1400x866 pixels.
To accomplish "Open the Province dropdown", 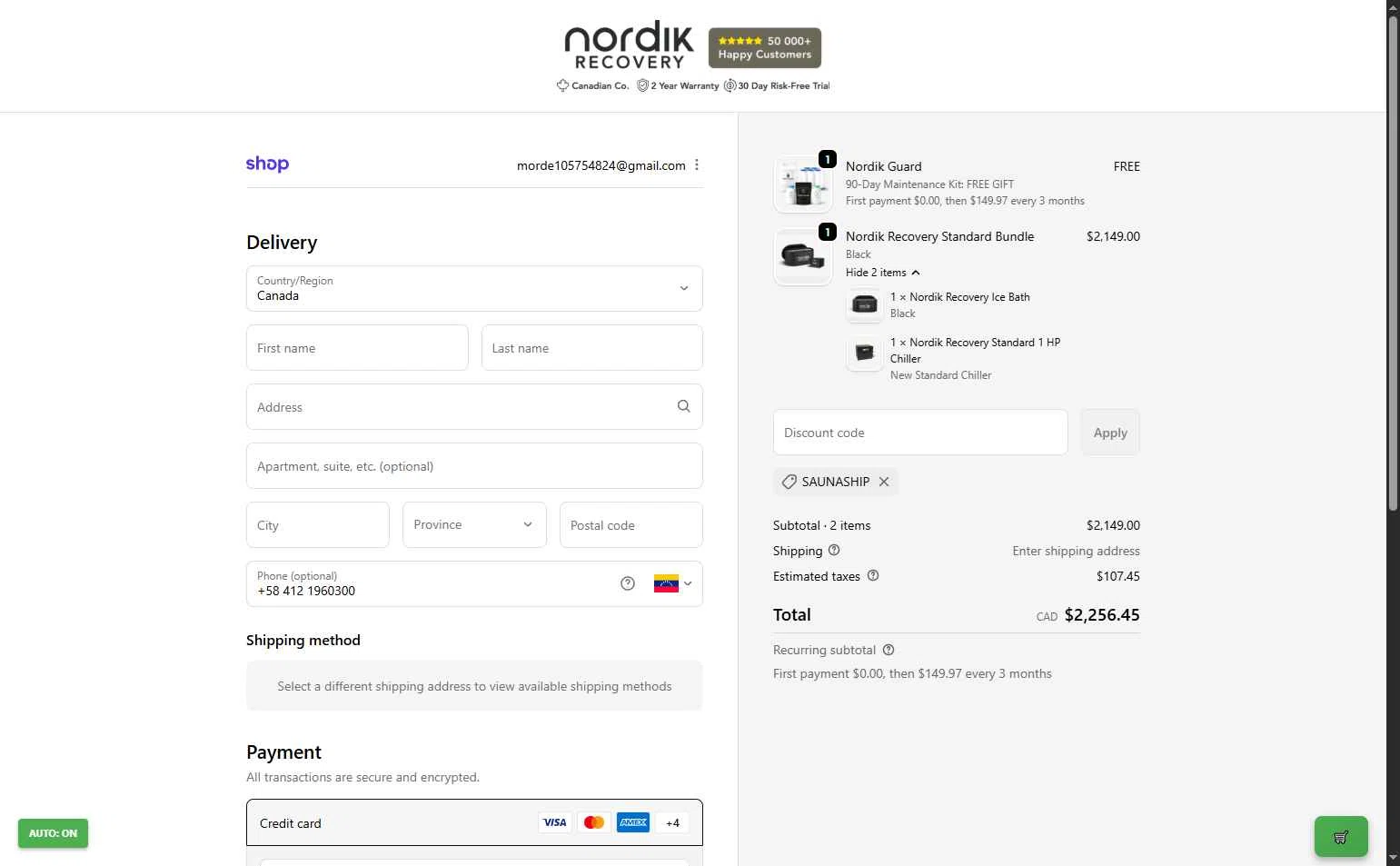I will pos(474,524).
